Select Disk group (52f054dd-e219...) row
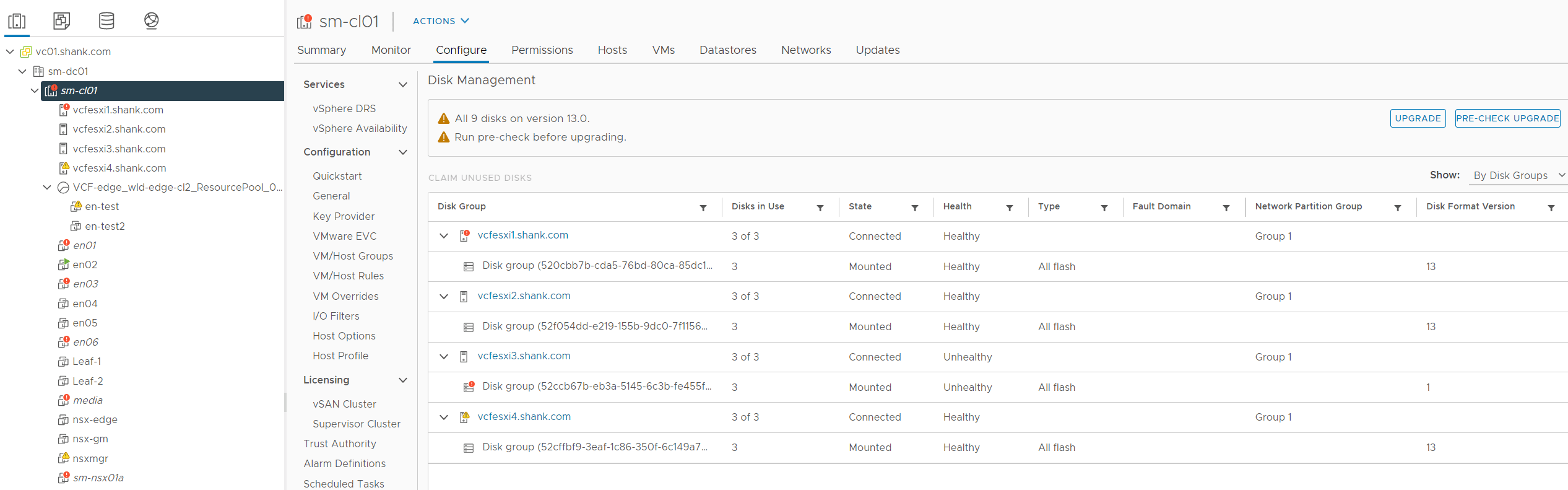This screenshot has height=490, width=1568. [x=998, y=326]
